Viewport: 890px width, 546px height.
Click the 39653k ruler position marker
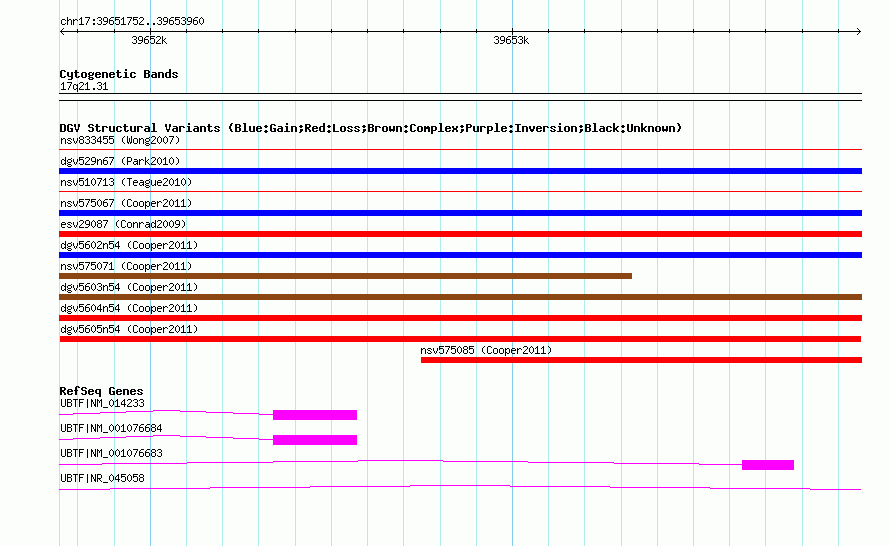click(x=511, y=40)
